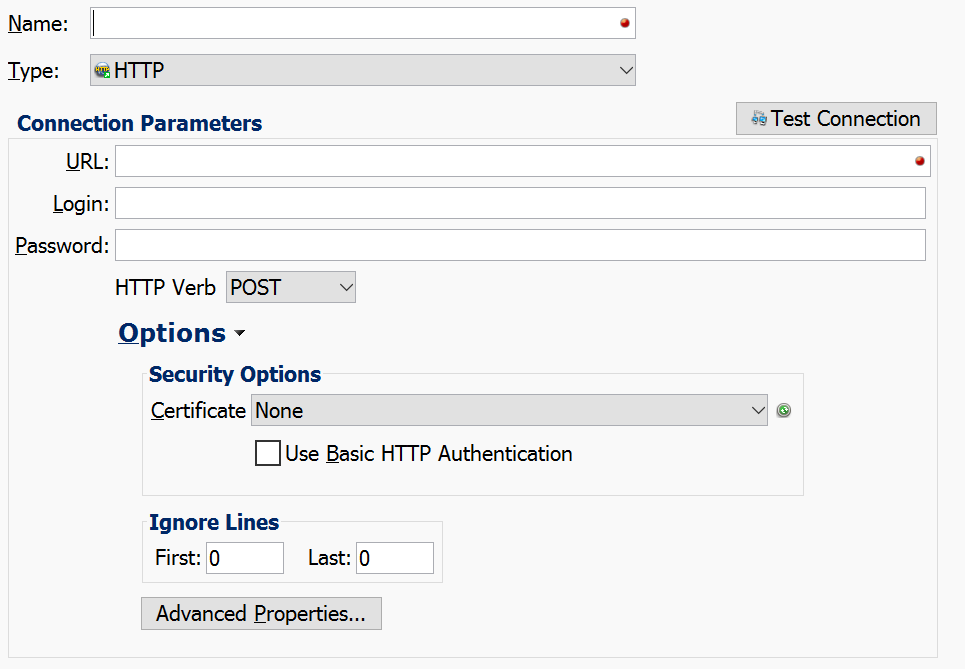Image resolution: width=965 pixels, height=669 pixels.
Task: Click the Type dropdown arrow
Action: tap(626, 70)
